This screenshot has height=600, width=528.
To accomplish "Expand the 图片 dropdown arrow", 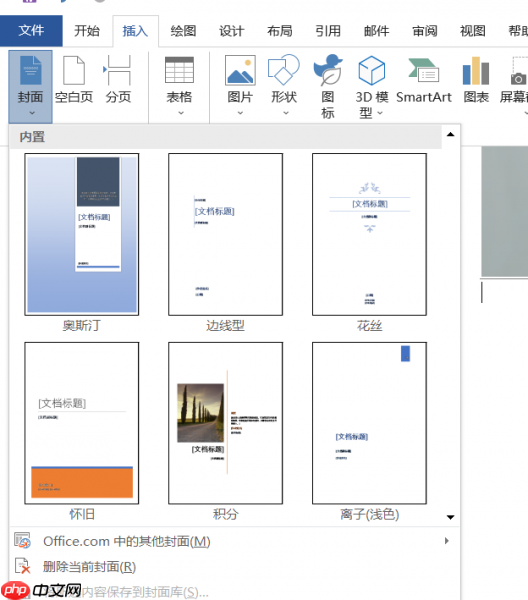I will [240, 113].
